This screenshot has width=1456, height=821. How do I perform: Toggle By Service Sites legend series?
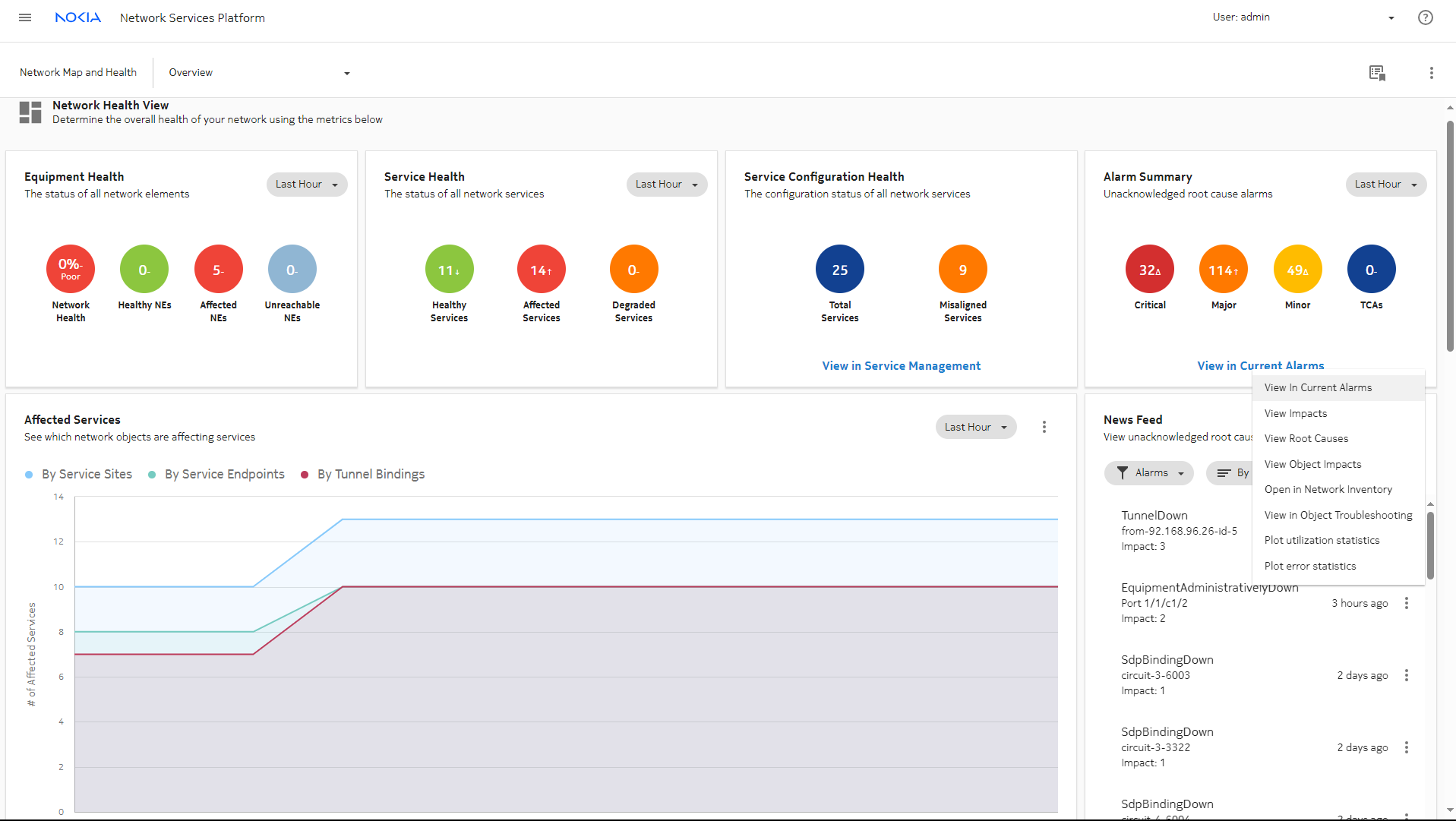[x=78, y=474]
